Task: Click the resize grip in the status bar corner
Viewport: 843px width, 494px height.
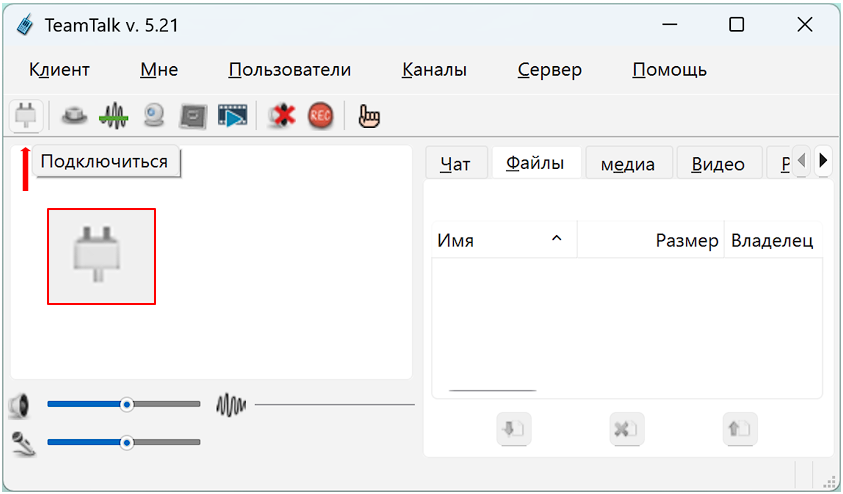Action: click(x=830, y=481)
